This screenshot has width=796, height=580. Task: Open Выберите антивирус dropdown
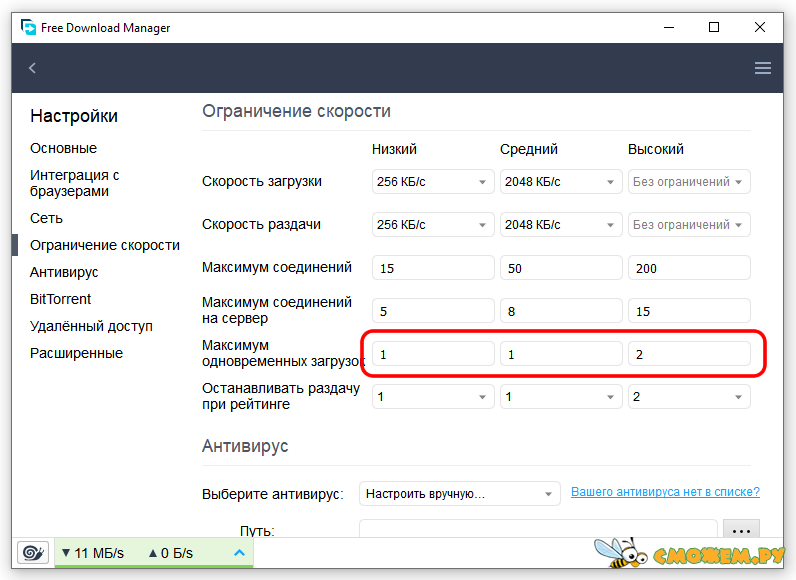(459, 494)
